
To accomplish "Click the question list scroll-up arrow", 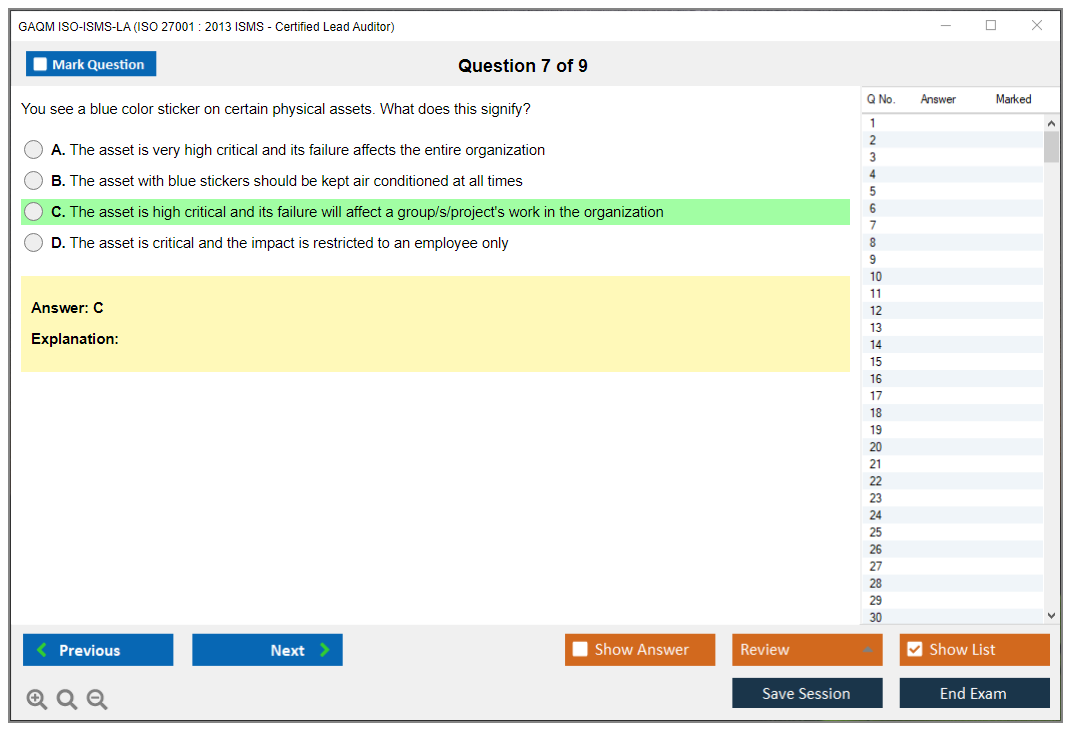I will (1050, 123).
